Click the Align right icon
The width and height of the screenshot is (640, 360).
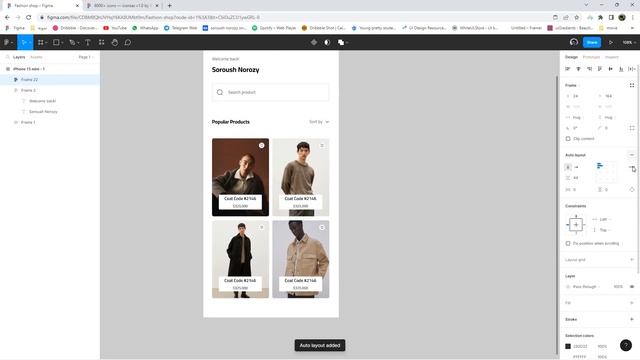tap(589, 69)
